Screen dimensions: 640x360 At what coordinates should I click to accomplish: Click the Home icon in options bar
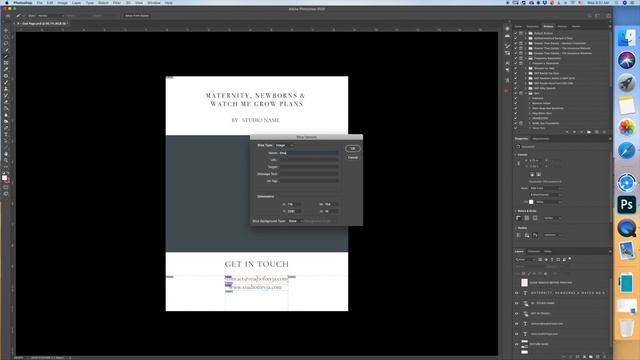(8, 16)
